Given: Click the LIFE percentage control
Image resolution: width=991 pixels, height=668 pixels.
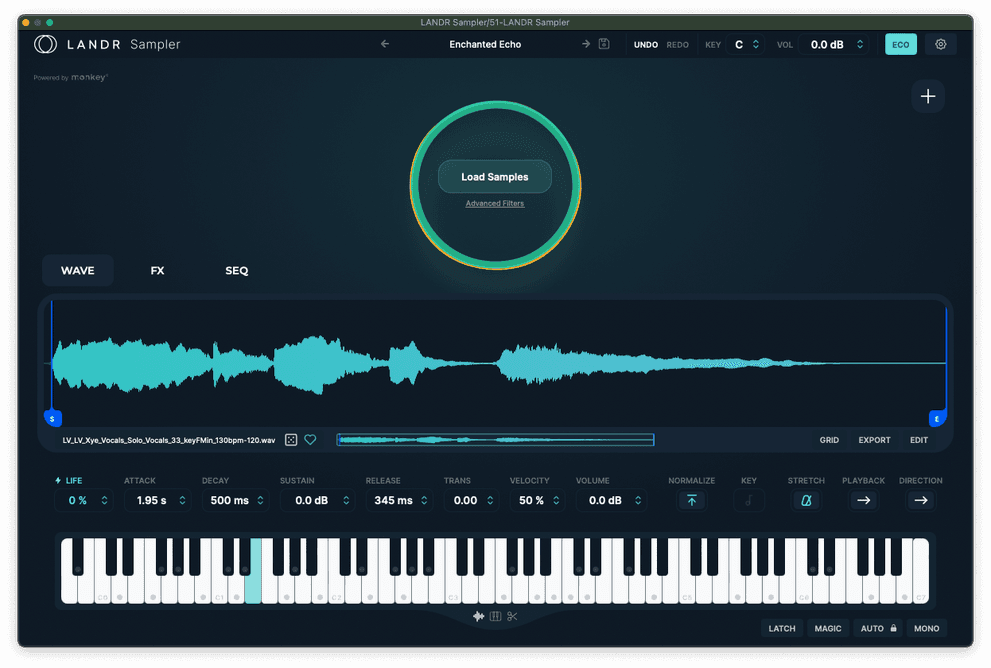Looking at the screenshot, I should 84,499.
